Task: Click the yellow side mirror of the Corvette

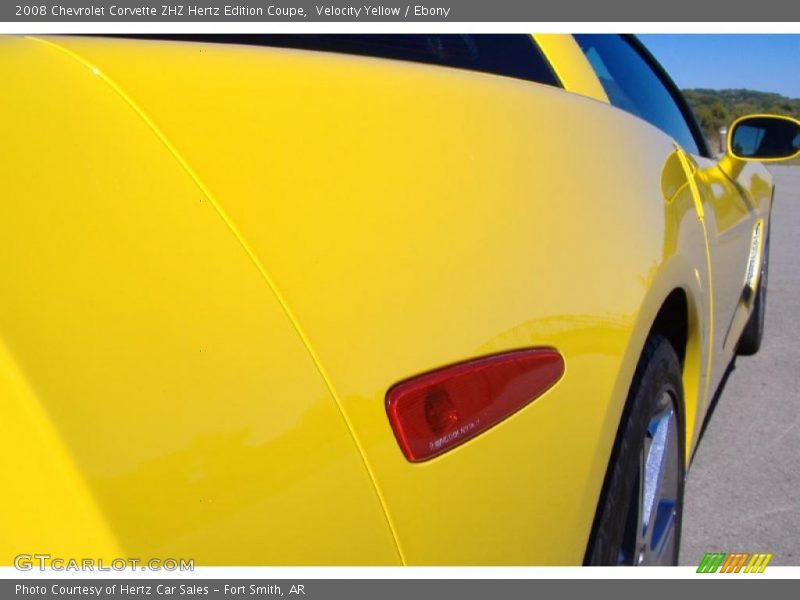Action: pyautogui.click(x=764, y=138)
